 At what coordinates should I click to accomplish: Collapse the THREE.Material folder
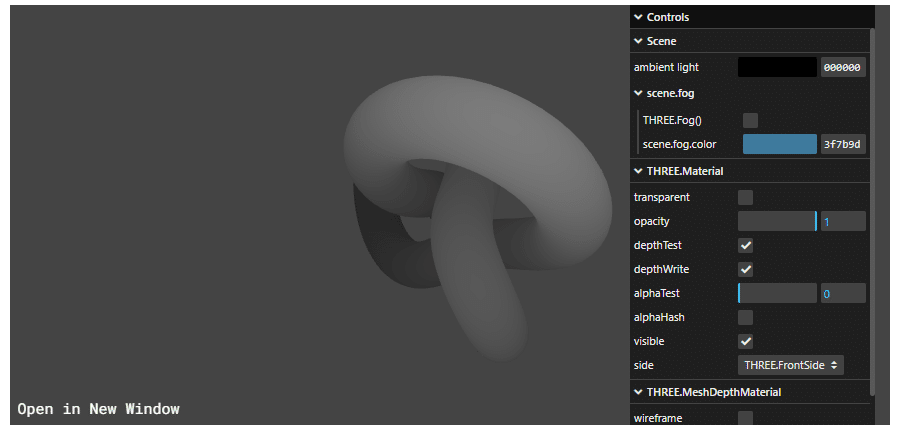[750, 171]
